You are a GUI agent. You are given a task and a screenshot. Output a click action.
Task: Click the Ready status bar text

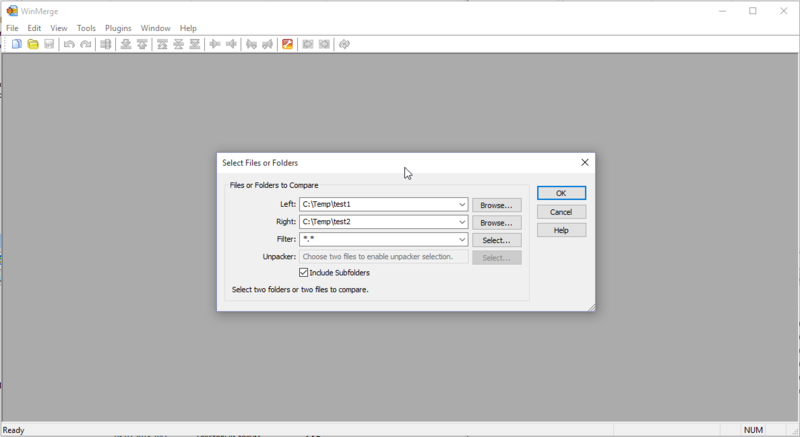(x=14, y=430)
